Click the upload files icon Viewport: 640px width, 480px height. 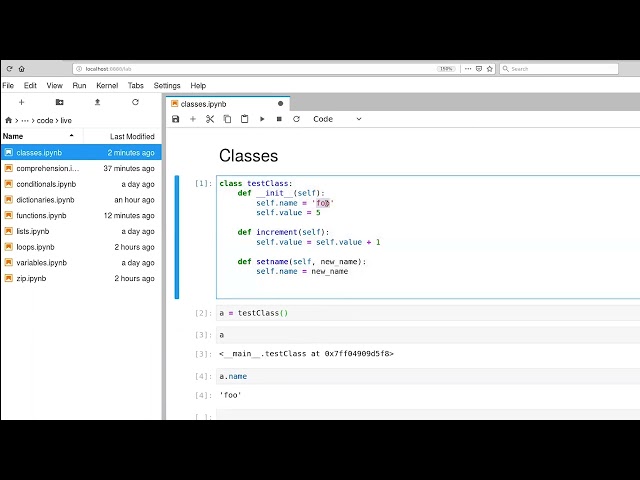98,102
